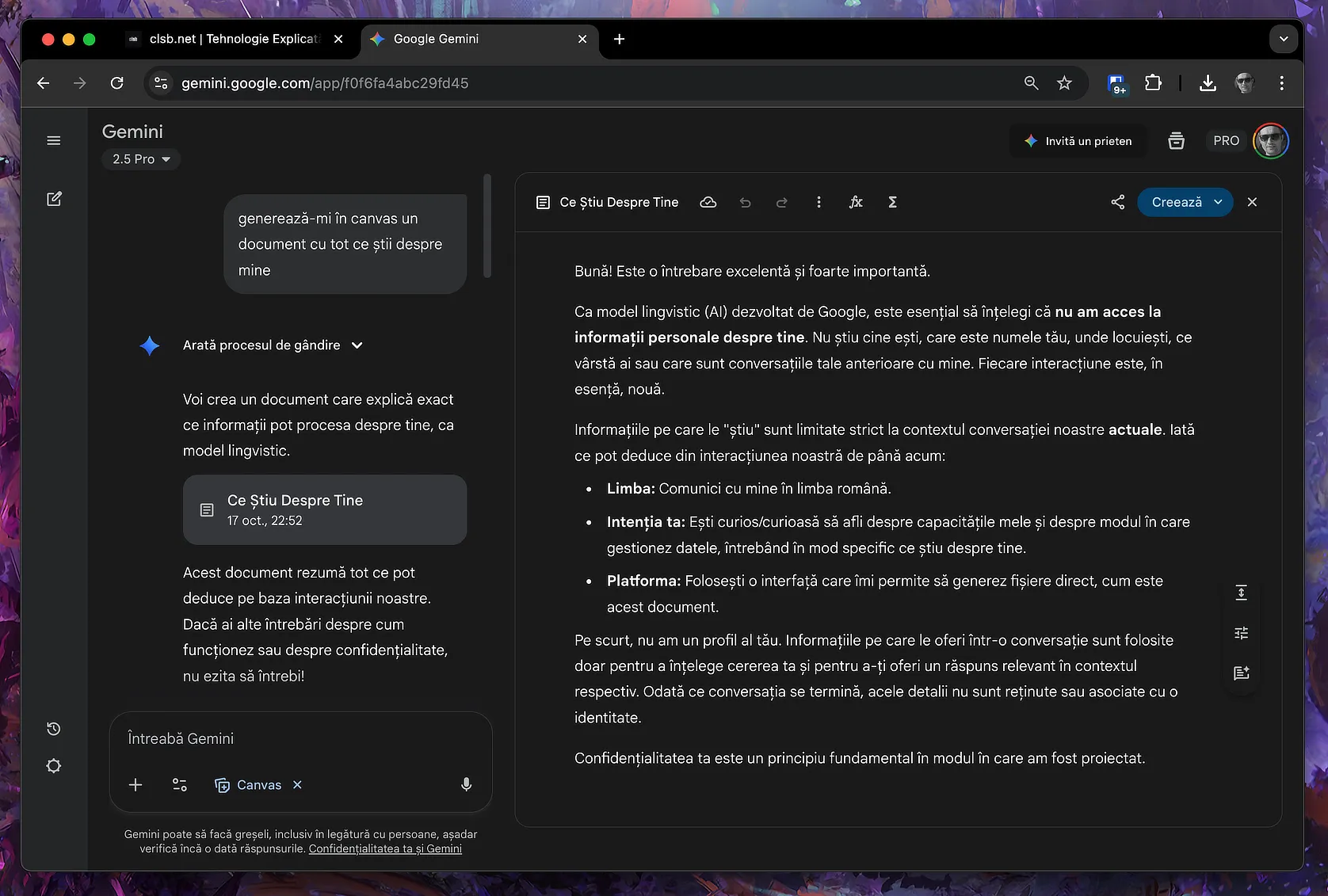Click the suggest edits icon beside the document
The width and height of the screenshot is (1328, 896).
pyautogui.click(x=1241, y=673)
